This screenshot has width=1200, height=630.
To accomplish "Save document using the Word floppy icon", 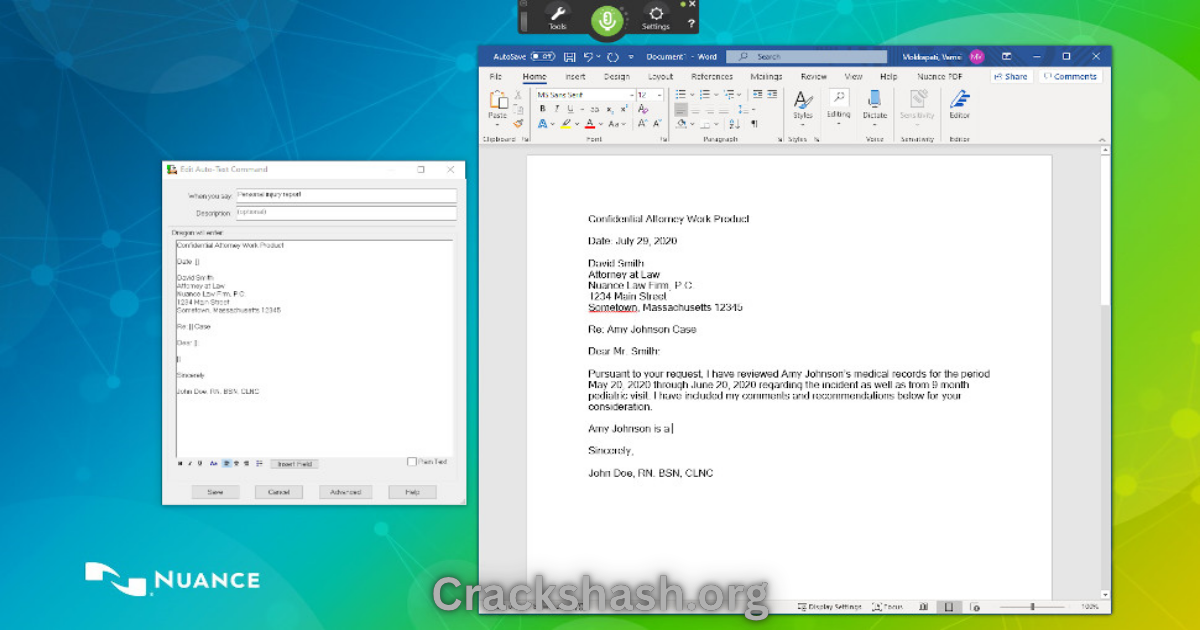I will 569,57.
